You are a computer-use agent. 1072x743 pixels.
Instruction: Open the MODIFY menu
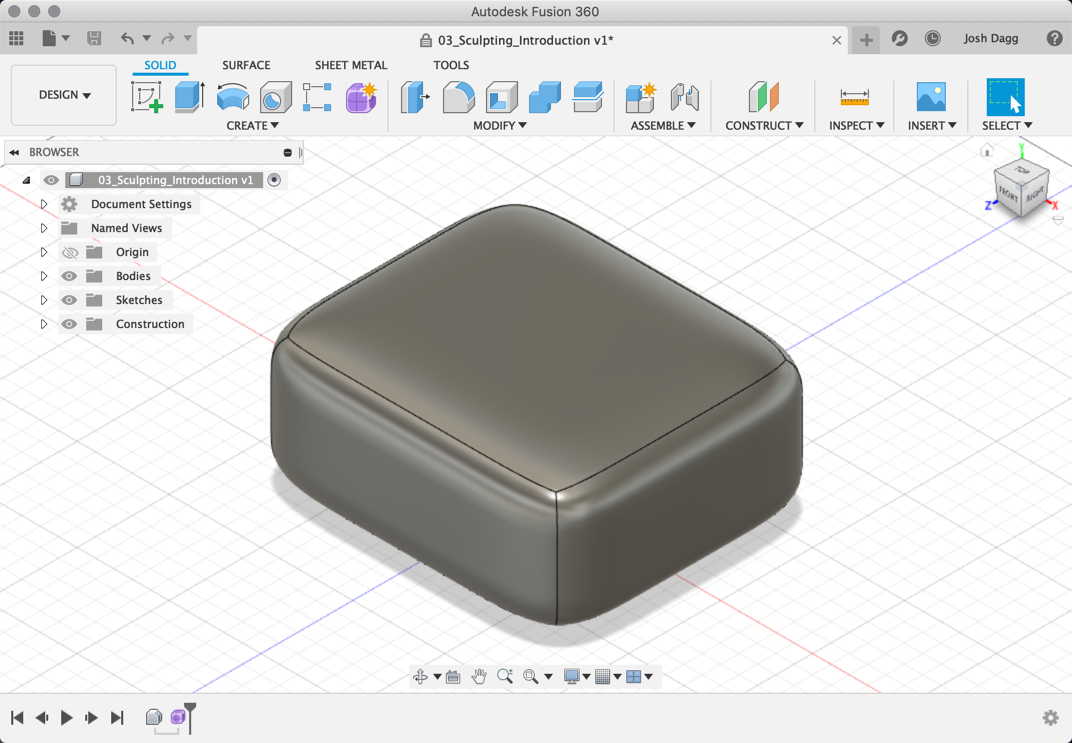pyautogui.click(x=500, y=125)
